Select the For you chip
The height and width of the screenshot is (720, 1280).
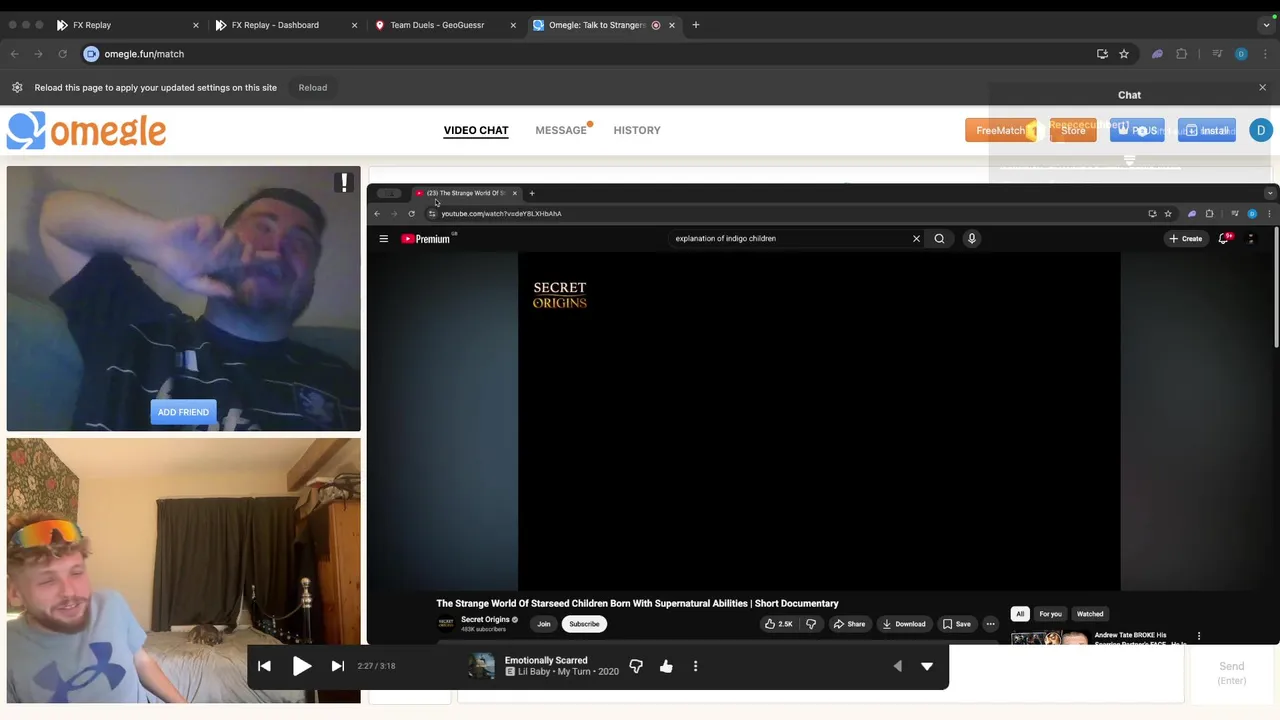1050,614
